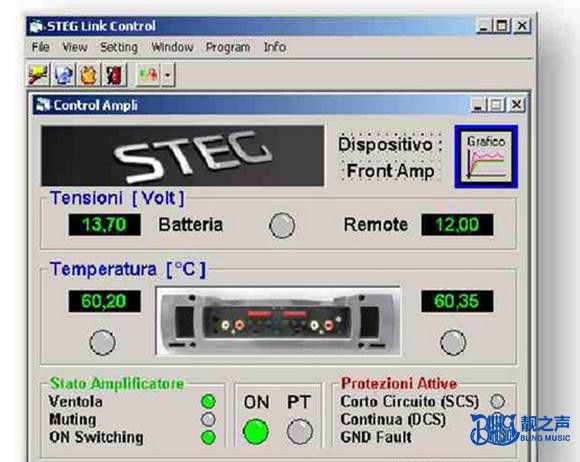Viewport: 580px width, 462px height.
Task: Open the Setting menu
Action: coord(119,47)
